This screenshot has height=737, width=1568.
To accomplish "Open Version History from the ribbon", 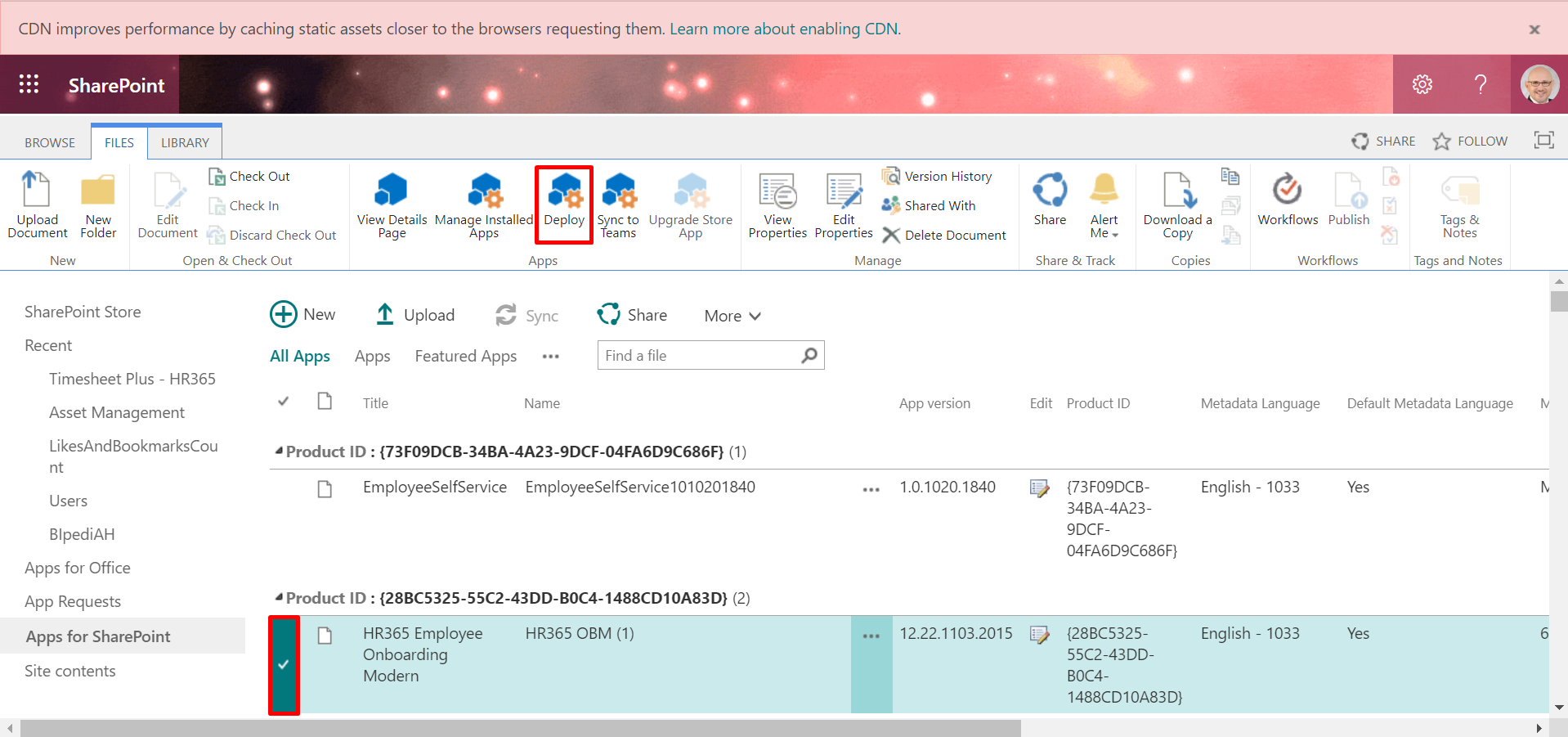I will pos(937,176).
